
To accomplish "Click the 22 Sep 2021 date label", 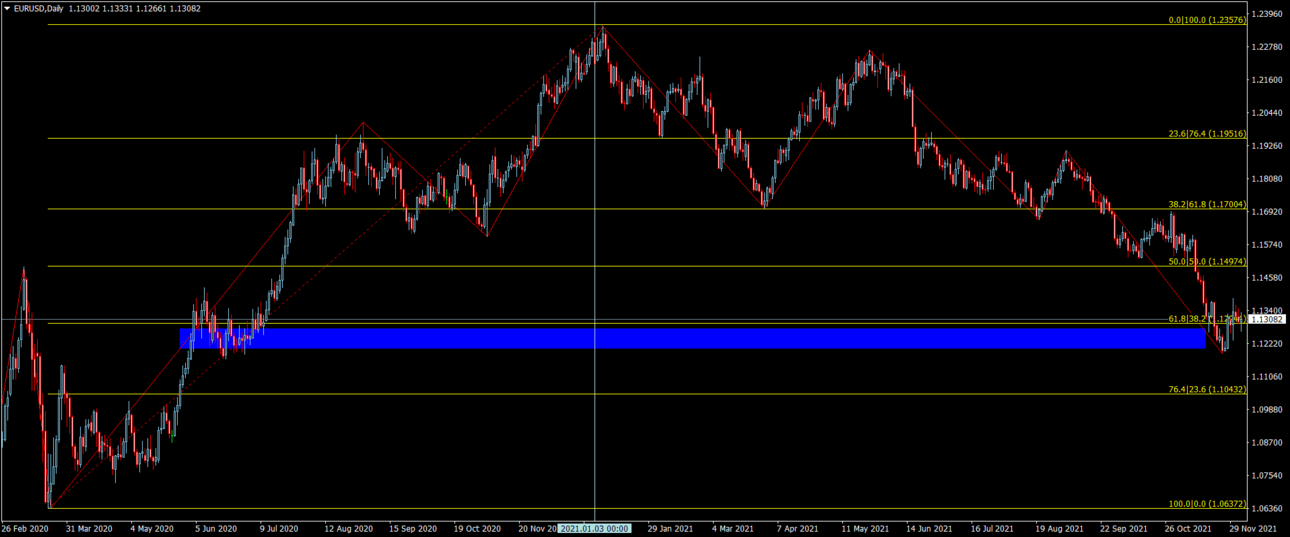I will click(x=1124, y=528).
